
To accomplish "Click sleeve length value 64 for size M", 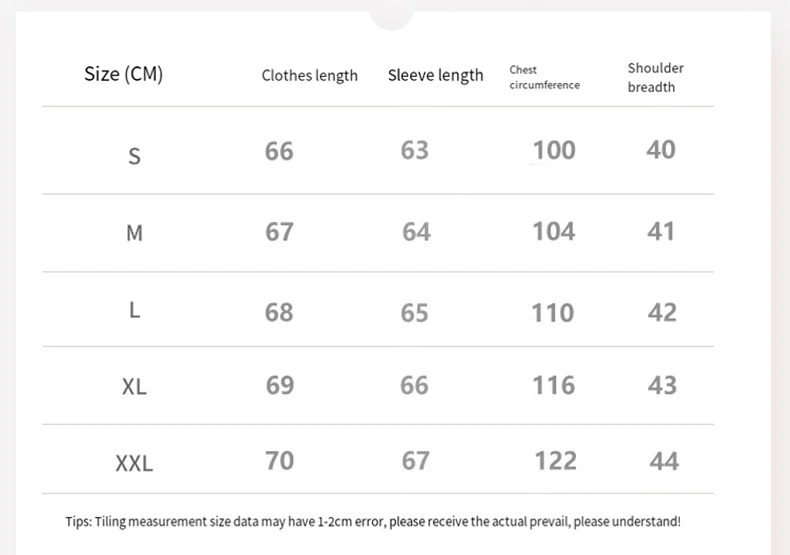I will coord(416,232).
